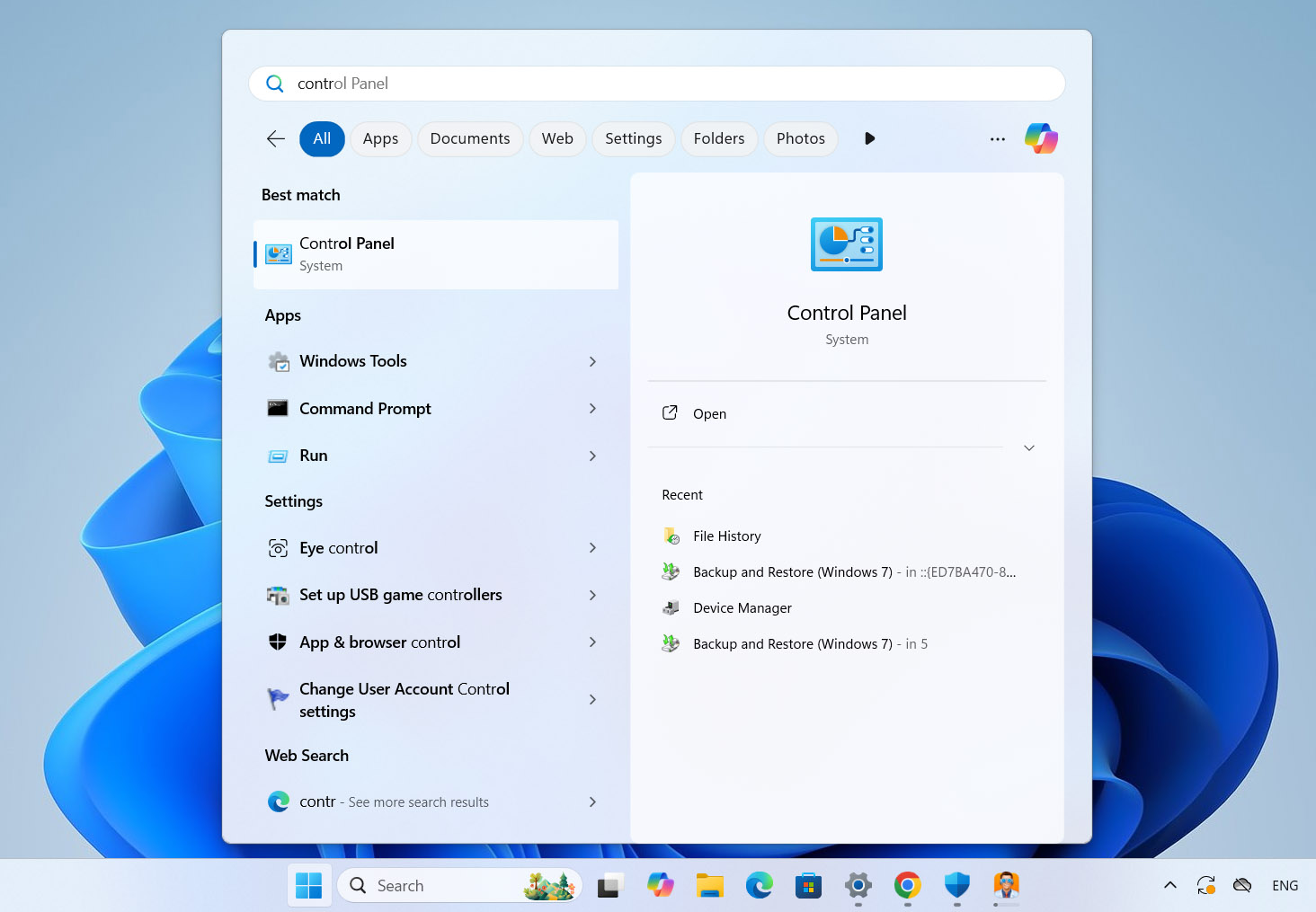The image size is (1316, 912).
Task: Open Windows Security shield on taskbar
Action: point(957,886)
